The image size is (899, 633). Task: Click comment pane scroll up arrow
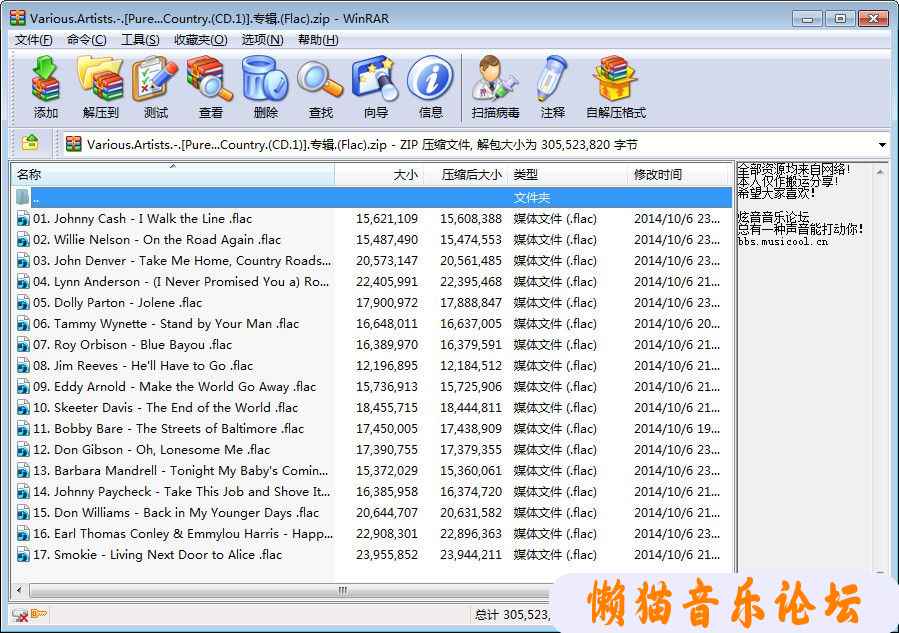[x=880, y=171]
